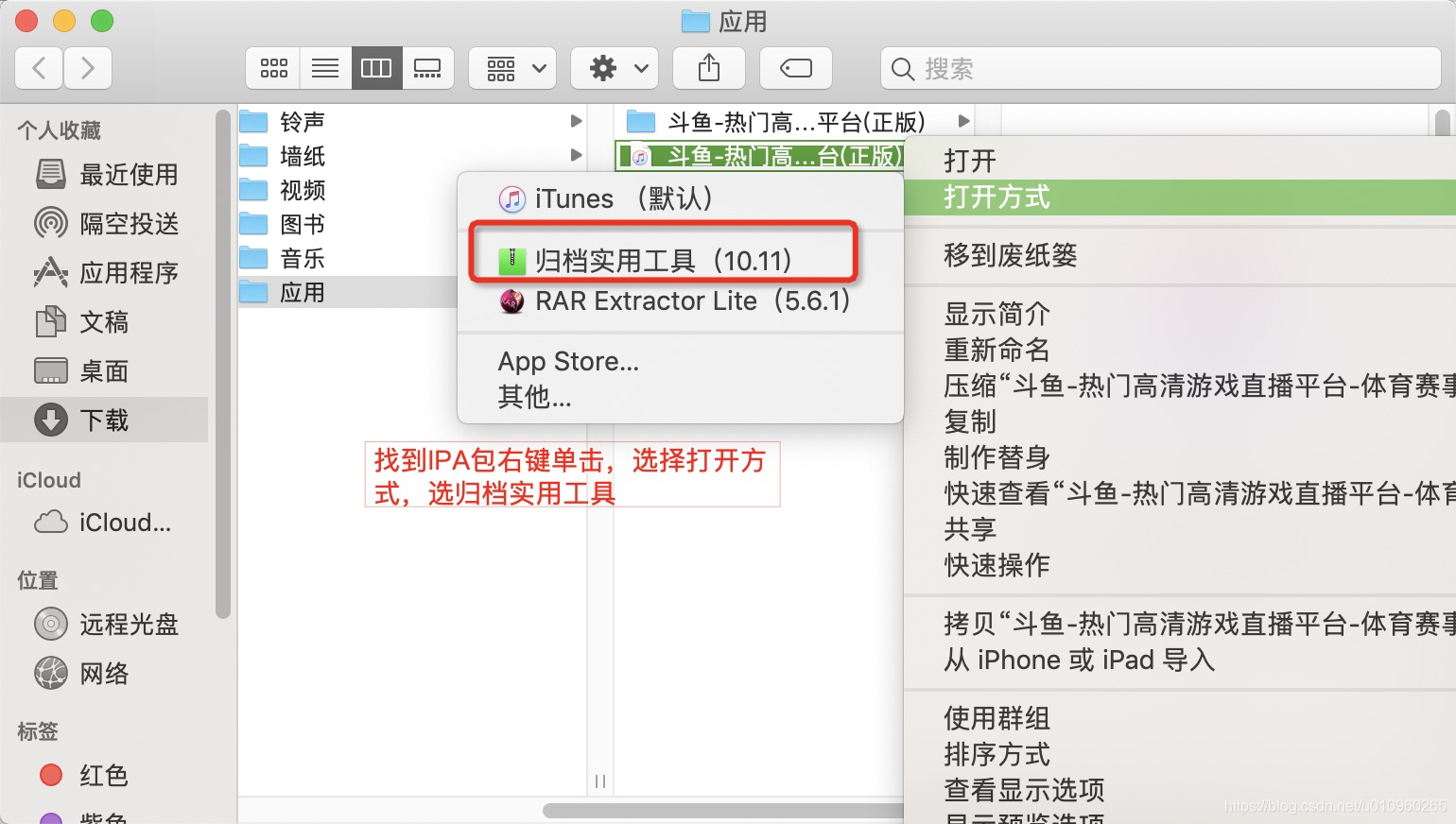1456x824 pixels.
Task: Click 打开方式 in the context menu
Action: pos(1180,197)
